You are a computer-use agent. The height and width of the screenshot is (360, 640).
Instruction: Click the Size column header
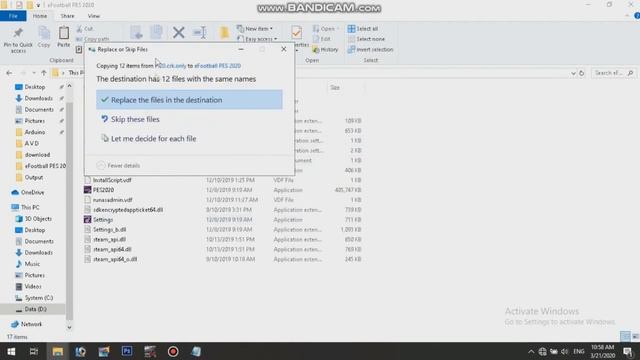tap(335, 88)
